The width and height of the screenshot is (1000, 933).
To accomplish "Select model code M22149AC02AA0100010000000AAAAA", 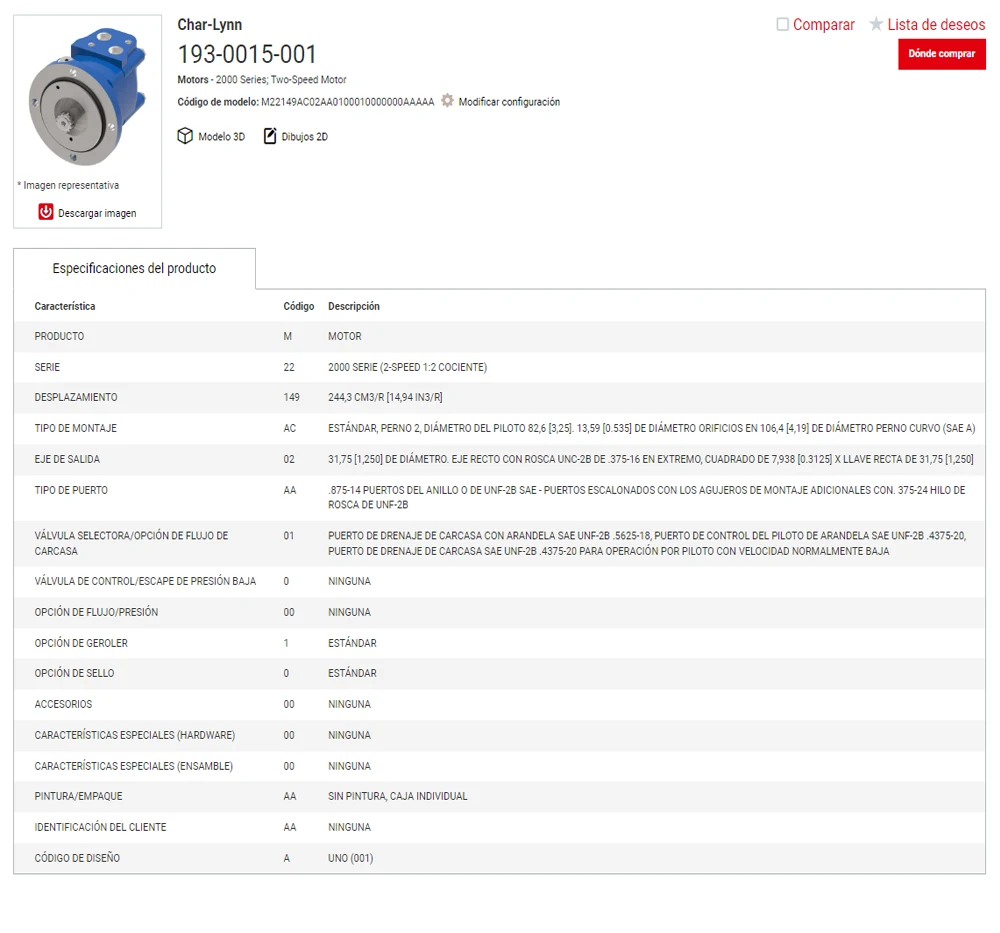I will coord(348,102).
